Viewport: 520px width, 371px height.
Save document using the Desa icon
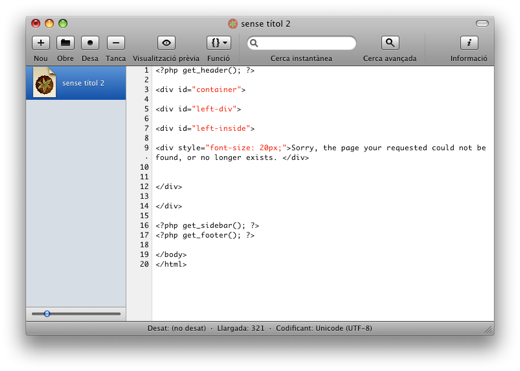coord(90,43)
